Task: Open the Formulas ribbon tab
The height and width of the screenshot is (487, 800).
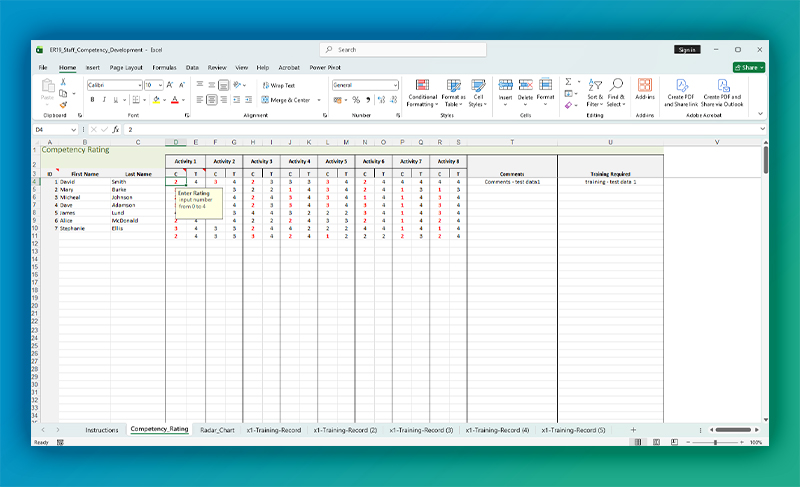Action: 164,67
